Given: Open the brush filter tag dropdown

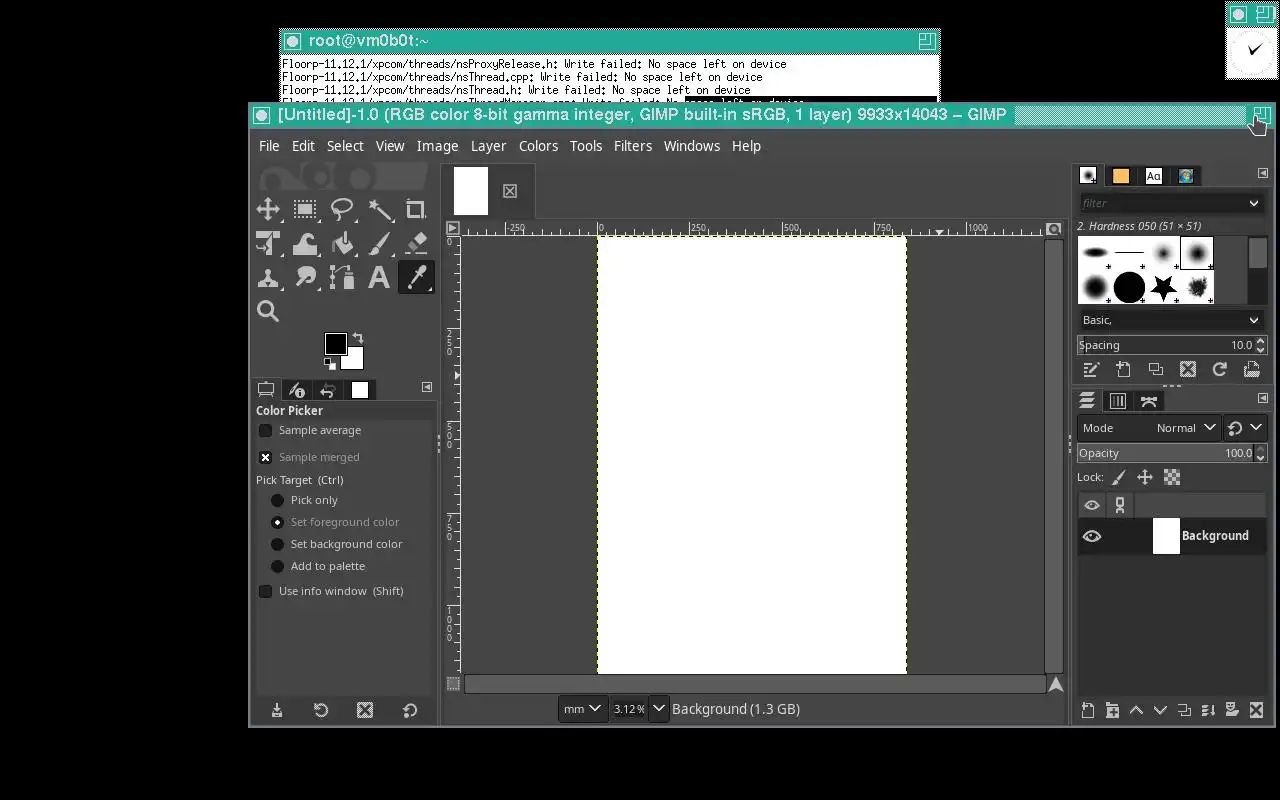Looking at the screenshot, I should [1253, 203].
